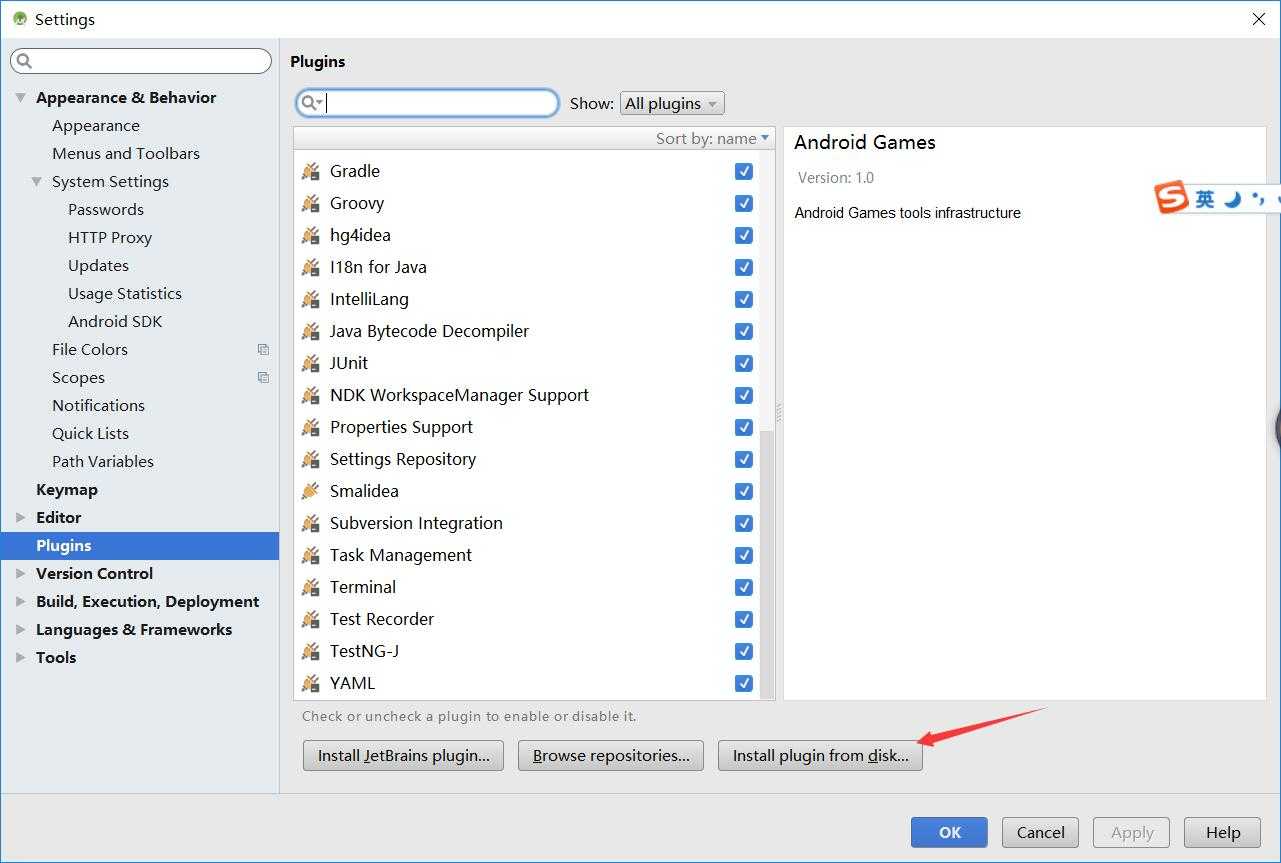Click the Groovy plugin icon

point(311,203)
